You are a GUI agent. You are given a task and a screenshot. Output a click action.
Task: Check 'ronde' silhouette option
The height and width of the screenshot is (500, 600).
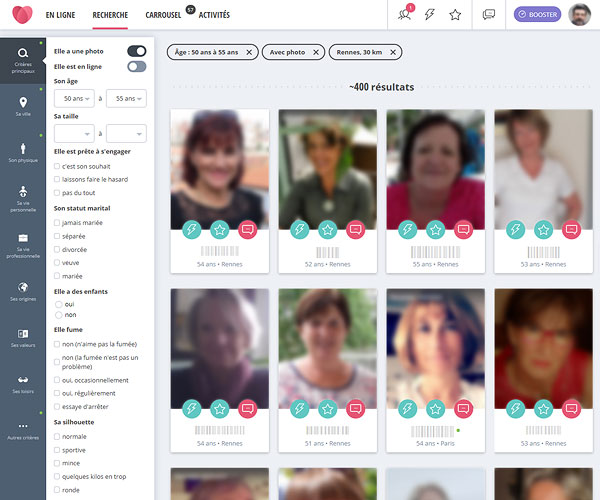(57, 490)
